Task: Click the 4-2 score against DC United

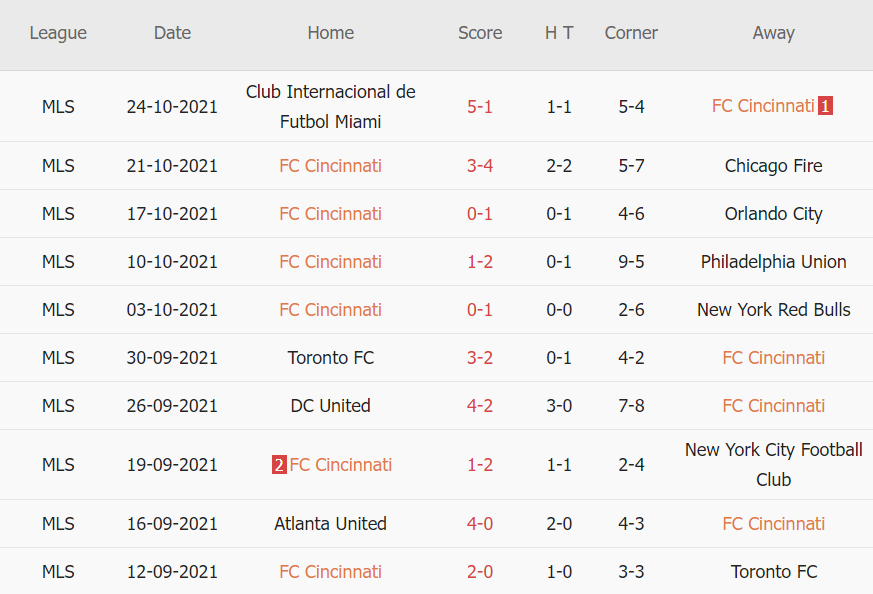Action: coord(480,406)
